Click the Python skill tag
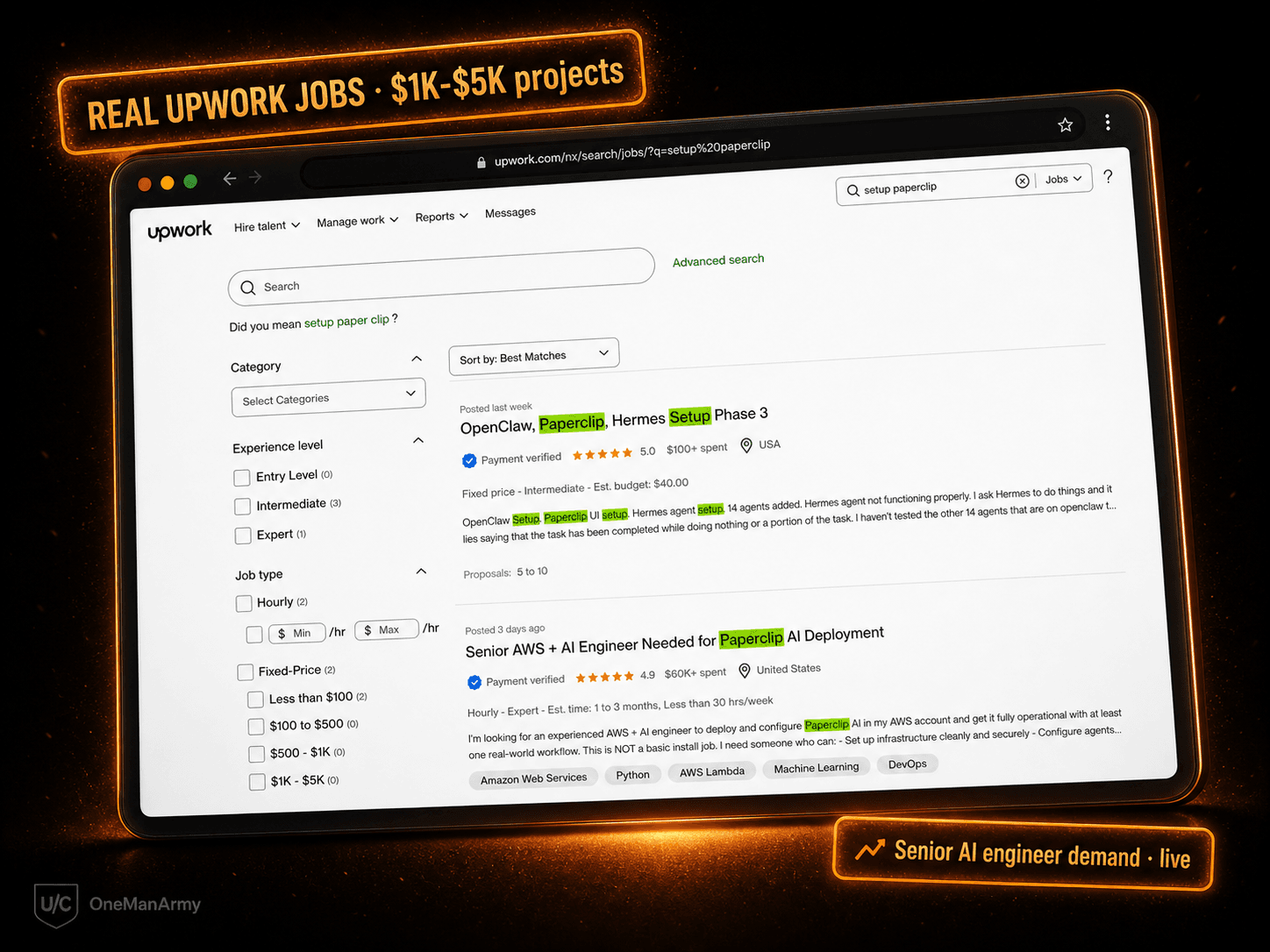Viewport: 1270px width, 952px height. click(632, 775)
